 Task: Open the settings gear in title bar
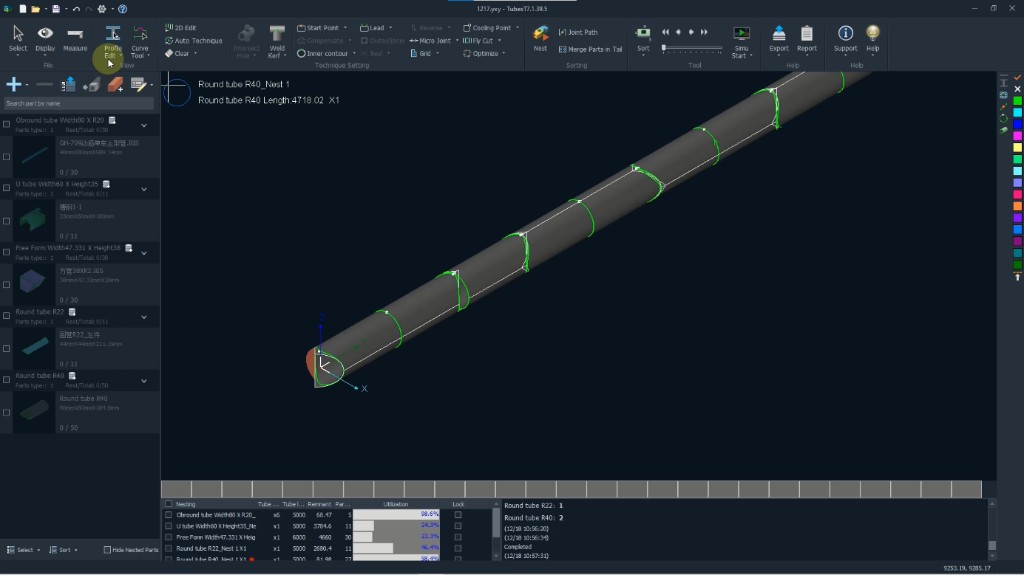(x=102, y=9)
